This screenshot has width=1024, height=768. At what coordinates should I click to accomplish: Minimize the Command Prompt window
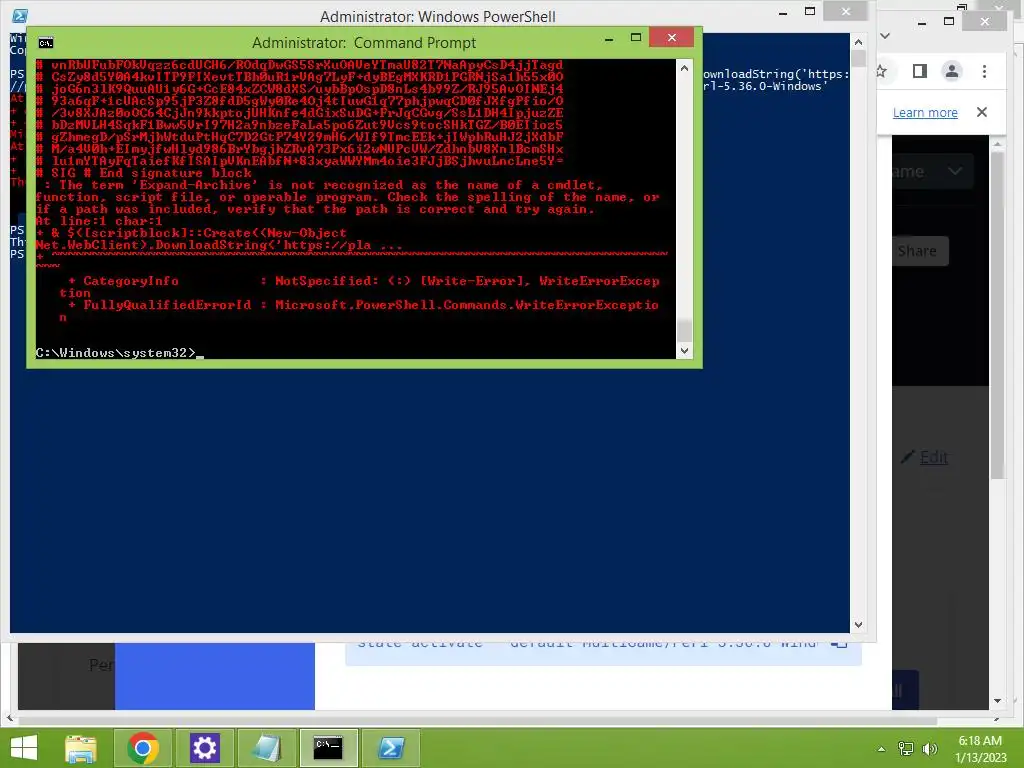pyautogui.click(x=609, y=39)
